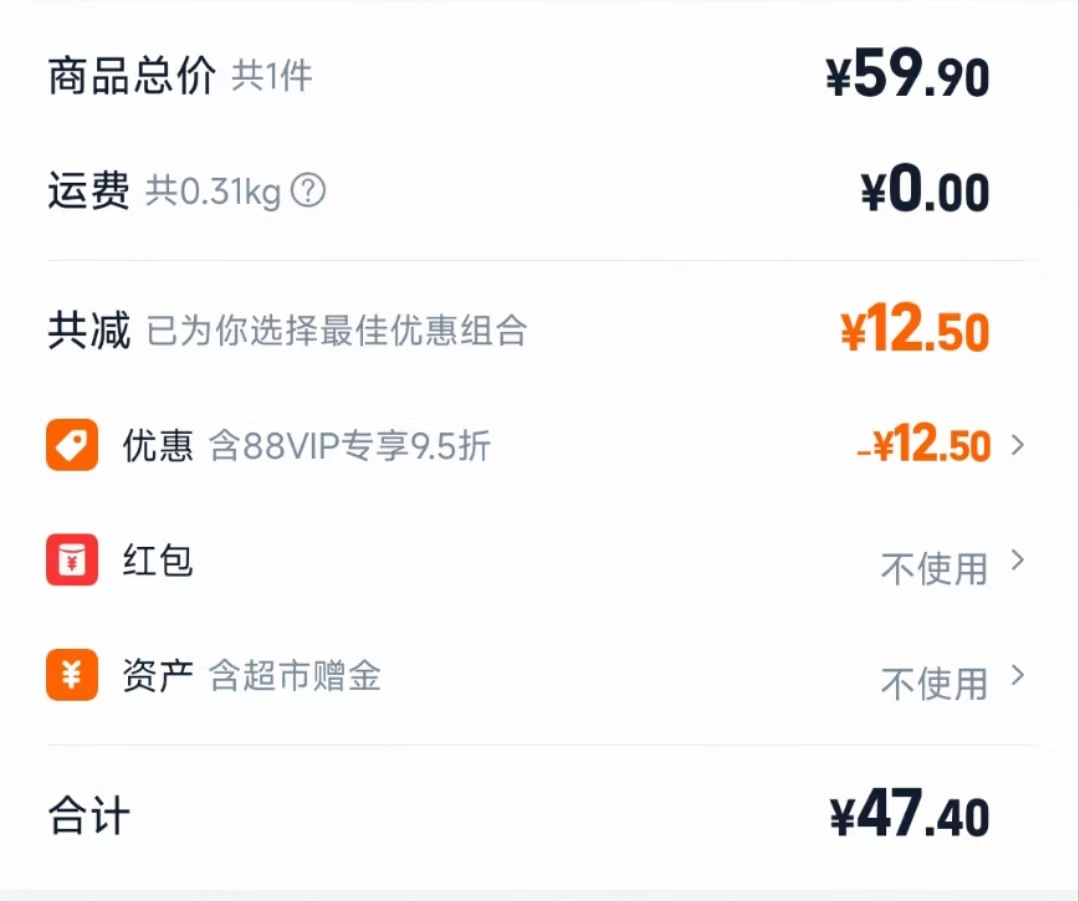Viewport: 1079px width, 901px height.
Task: Click 不使用 in the 资产 row
Action: 934,684
